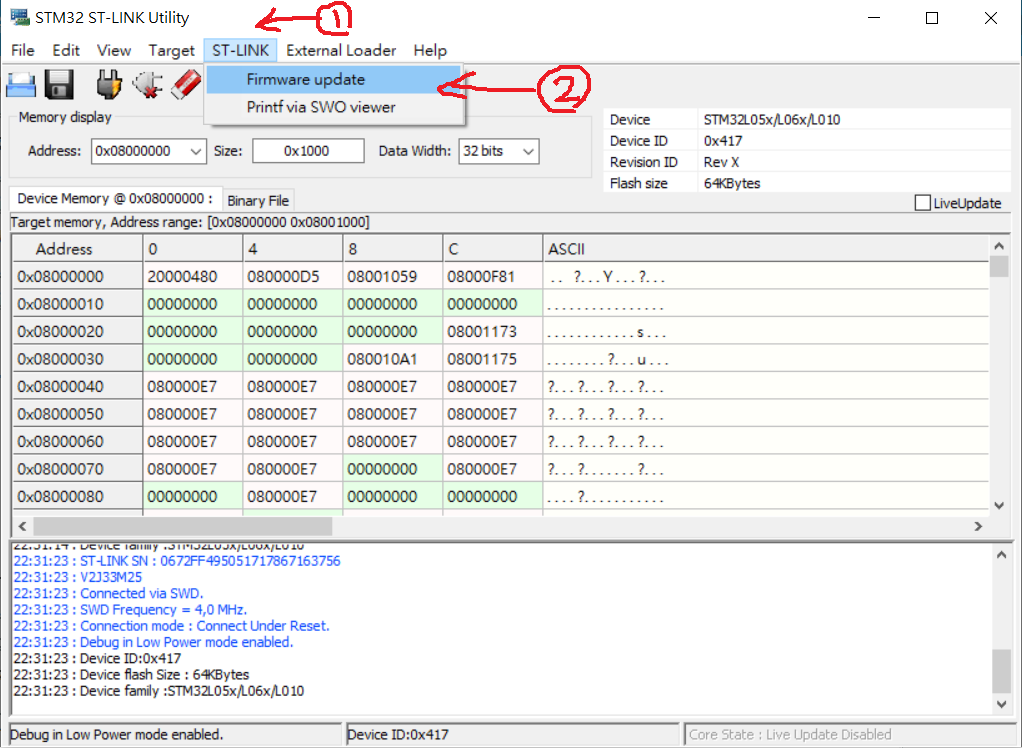Click column header C
The image size is (1022, 748).
coord(493,249)
